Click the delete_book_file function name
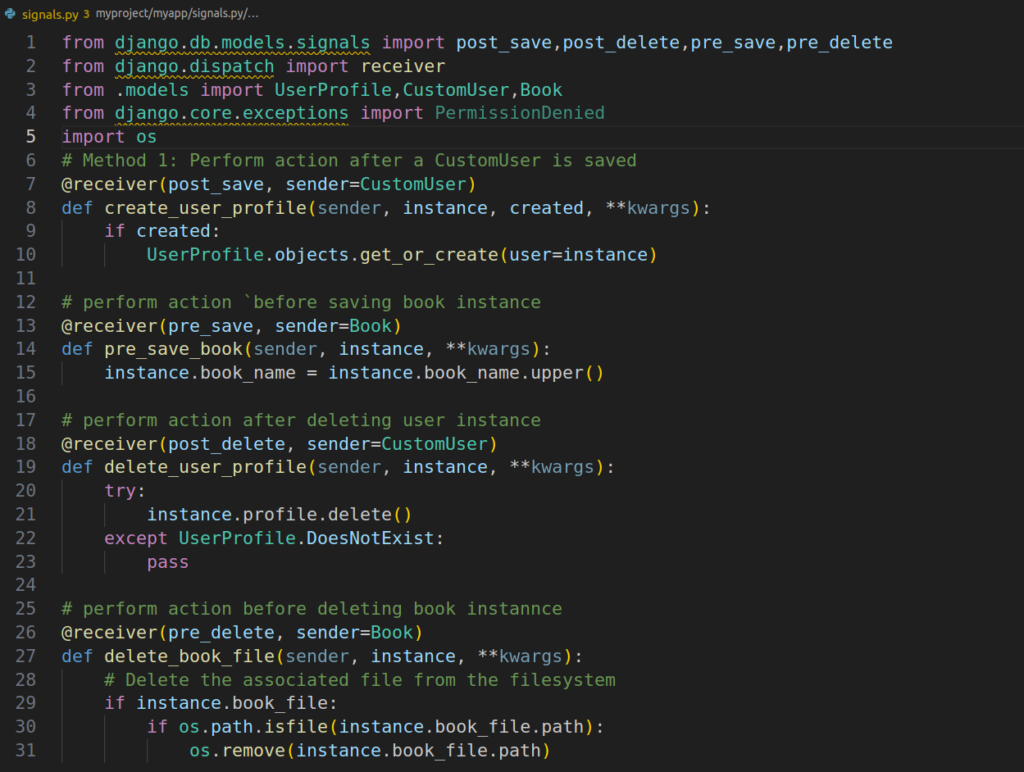 189,656
